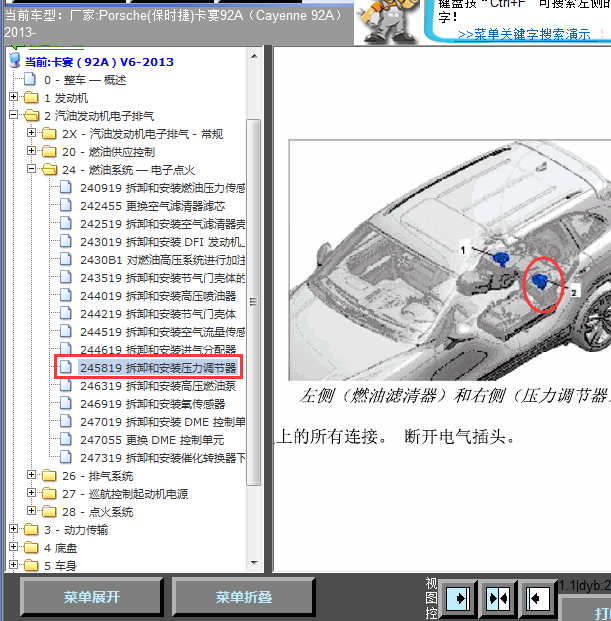Click the page icon for 243019 item
Viewport: 611px width, 621px height.
pyautogui.click(x=66, y=241)
